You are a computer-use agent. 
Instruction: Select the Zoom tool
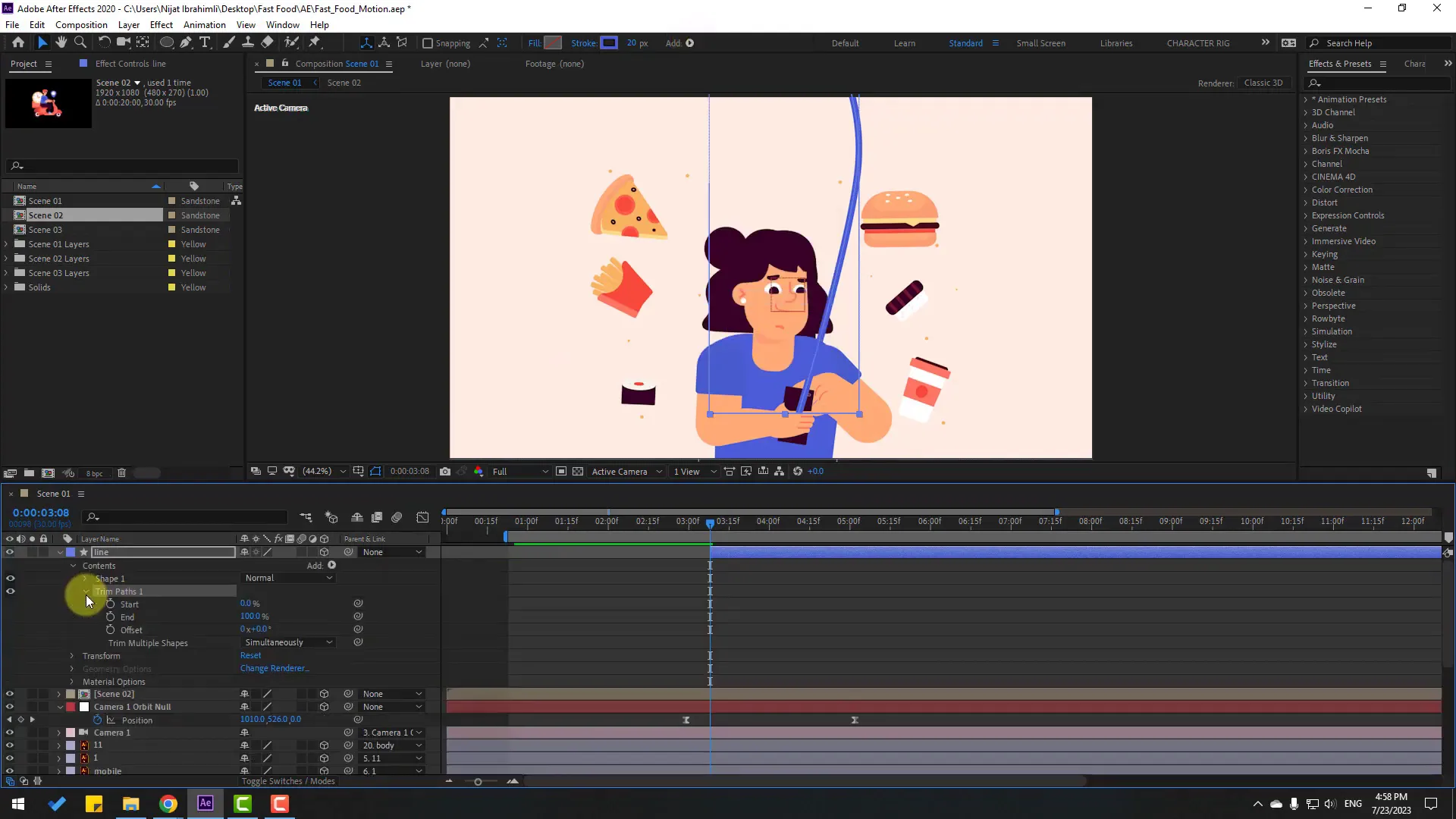(x=80, y=43)
